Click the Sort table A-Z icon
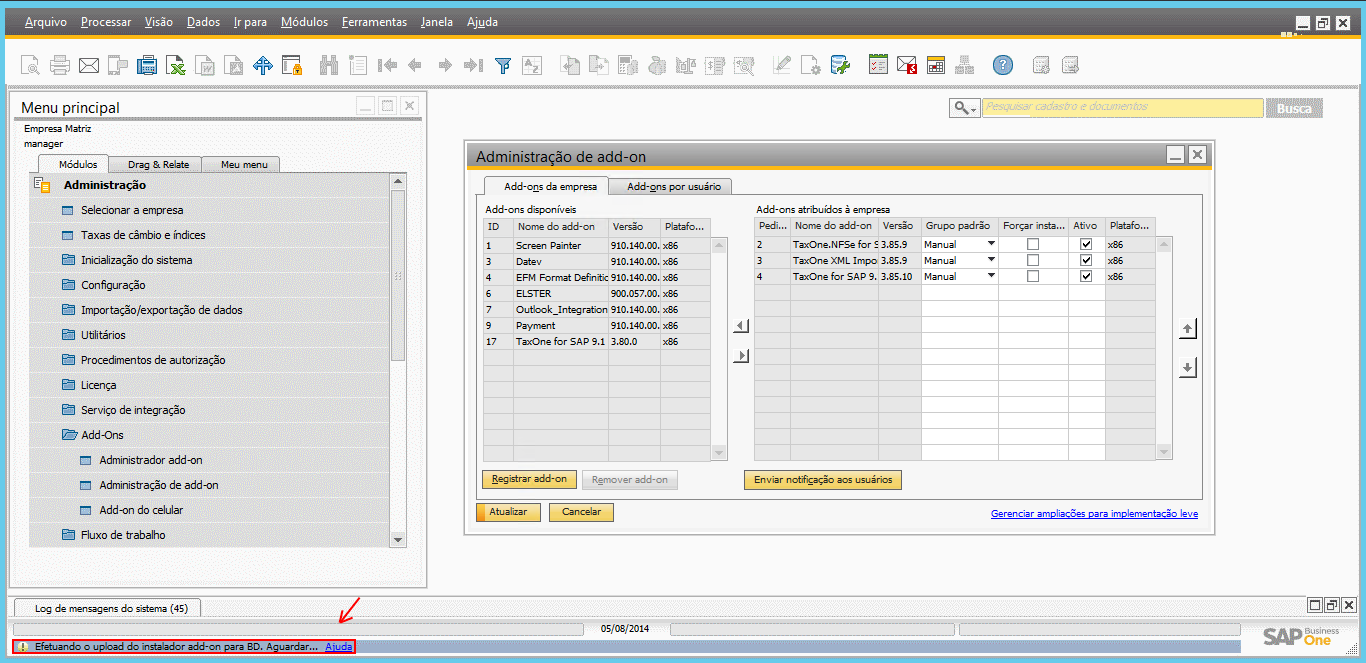Image resolution: width=1366 pixels, height=663 pixels. (x=532, y=66)
